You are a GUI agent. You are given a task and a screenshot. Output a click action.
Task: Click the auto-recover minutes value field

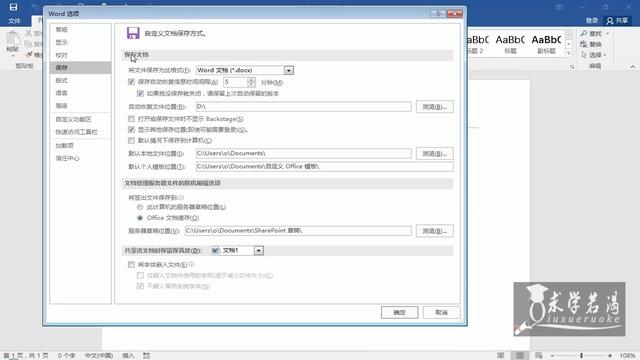(x=236, y=82)
